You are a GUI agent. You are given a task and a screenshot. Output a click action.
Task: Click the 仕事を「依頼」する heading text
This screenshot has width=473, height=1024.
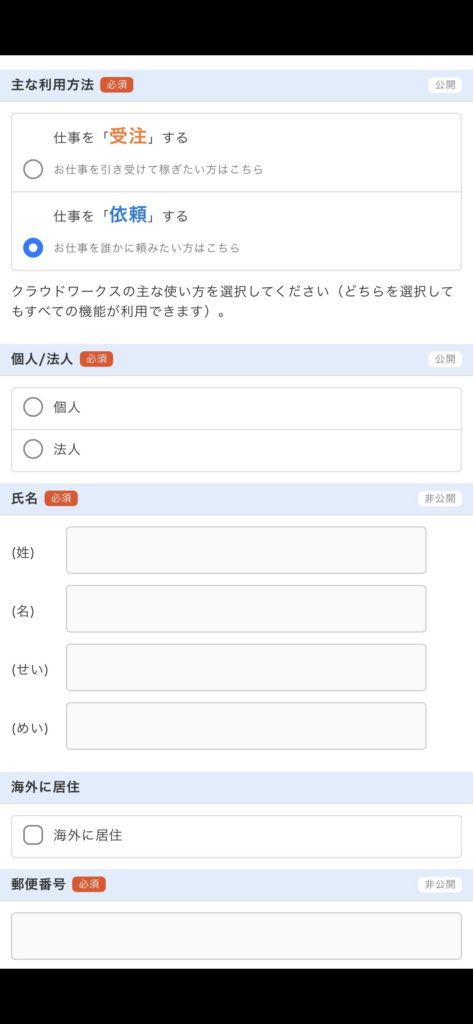(x=121, y=215)
